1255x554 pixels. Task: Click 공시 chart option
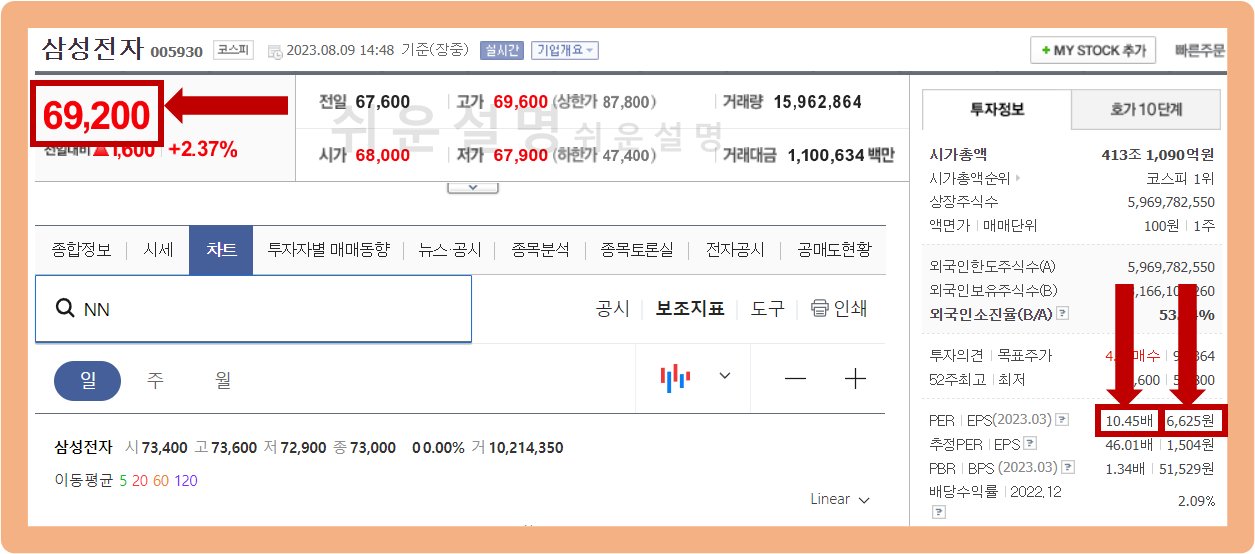click(613, 309)
